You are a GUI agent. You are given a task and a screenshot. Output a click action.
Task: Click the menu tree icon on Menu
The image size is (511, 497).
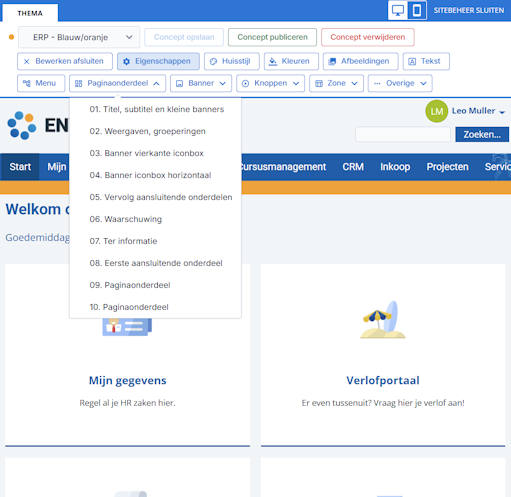click(x=27, y=83)
